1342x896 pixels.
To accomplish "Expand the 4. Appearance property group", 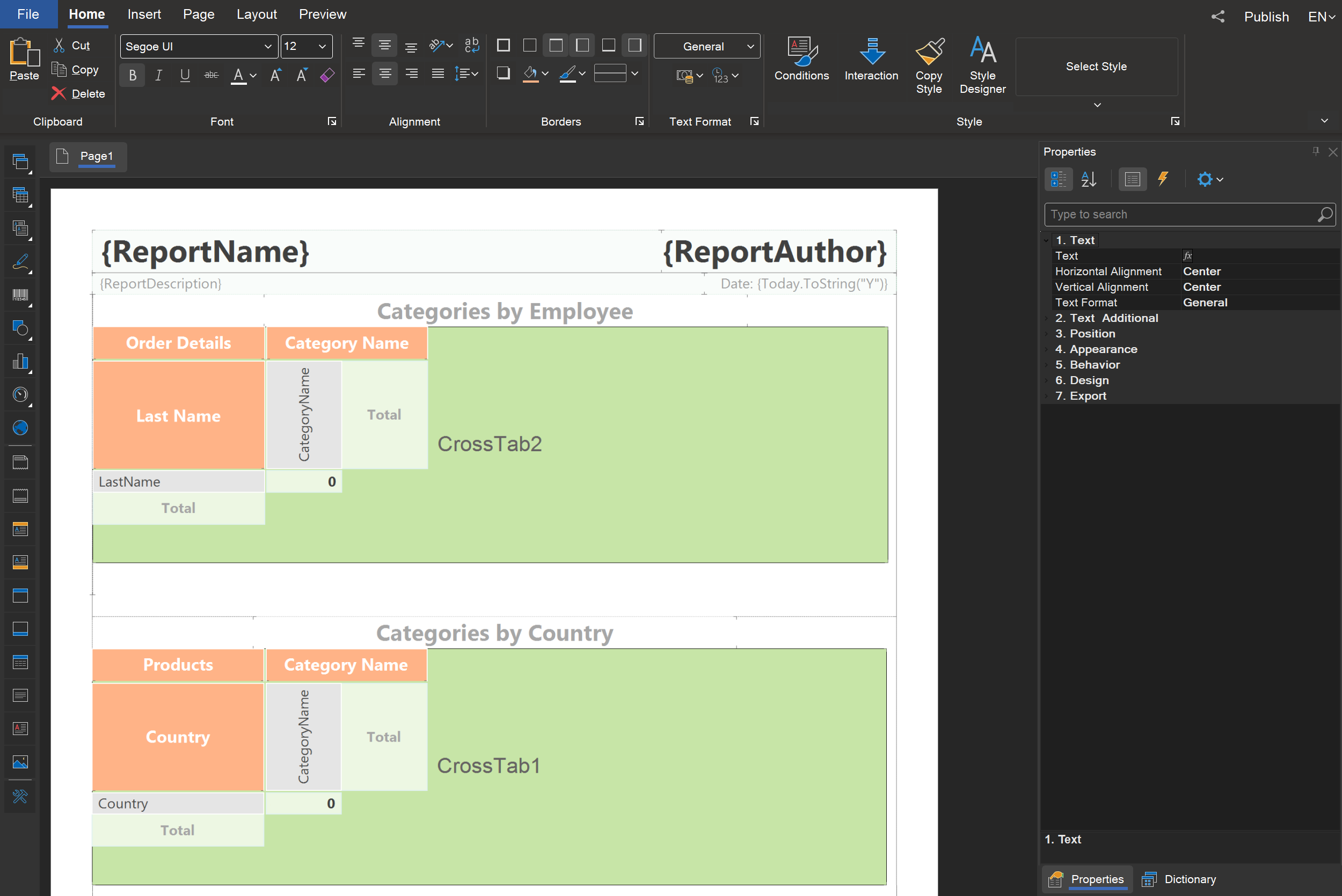I will click(x=1047, y=349).
